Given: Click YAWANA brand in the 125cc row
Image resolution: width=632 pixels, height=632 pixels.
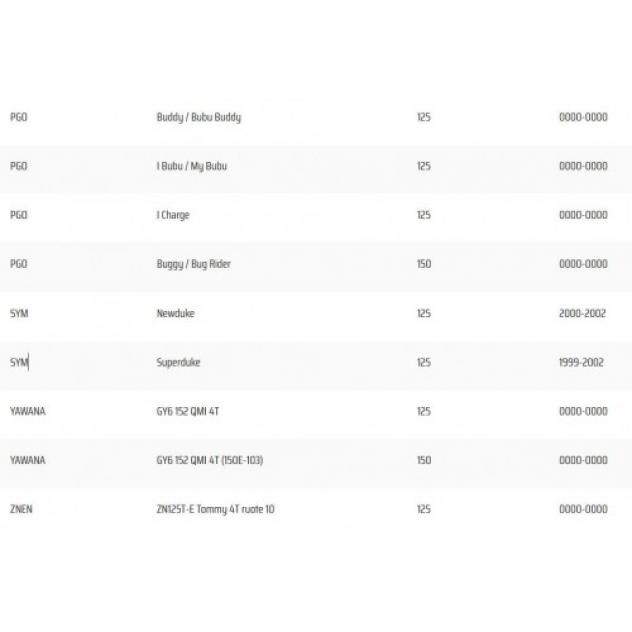Looking at the screenshot, I should point(28,411).
